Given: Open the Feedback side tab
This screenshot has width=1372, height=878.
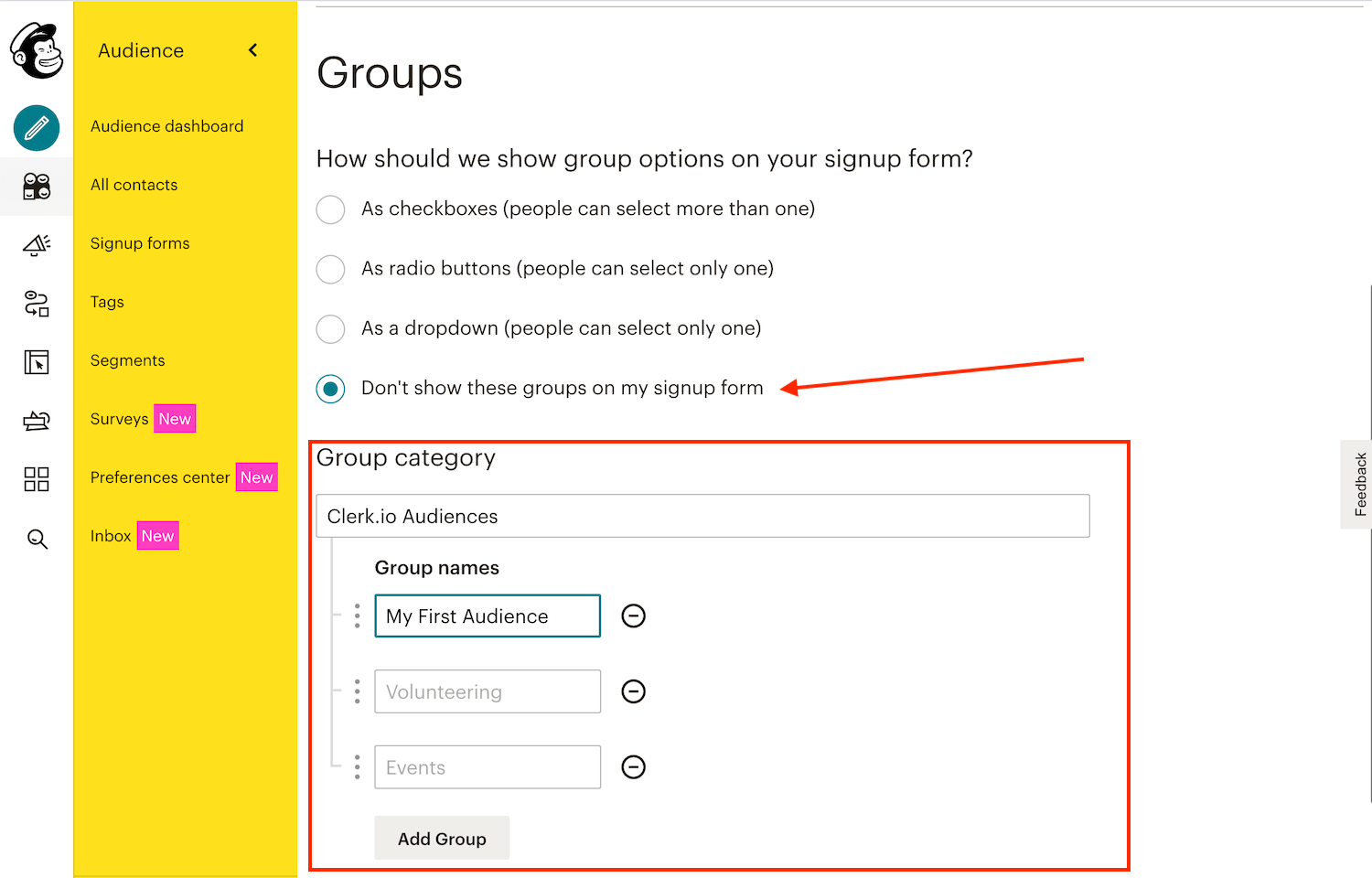Looking at the screenshot, I should [x=1359, y=485].
